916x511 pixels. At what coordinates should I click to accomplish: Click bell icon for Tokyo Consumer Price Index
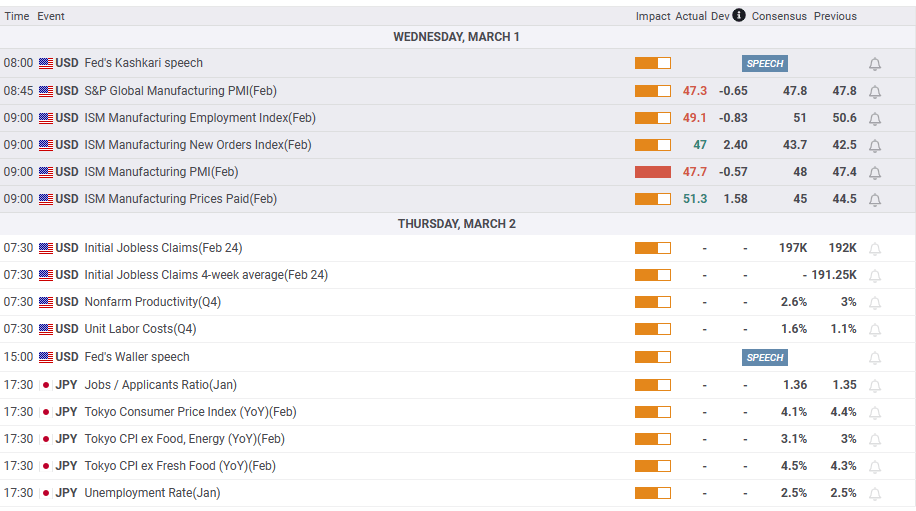pyautogui.click(x=875, y=412)
